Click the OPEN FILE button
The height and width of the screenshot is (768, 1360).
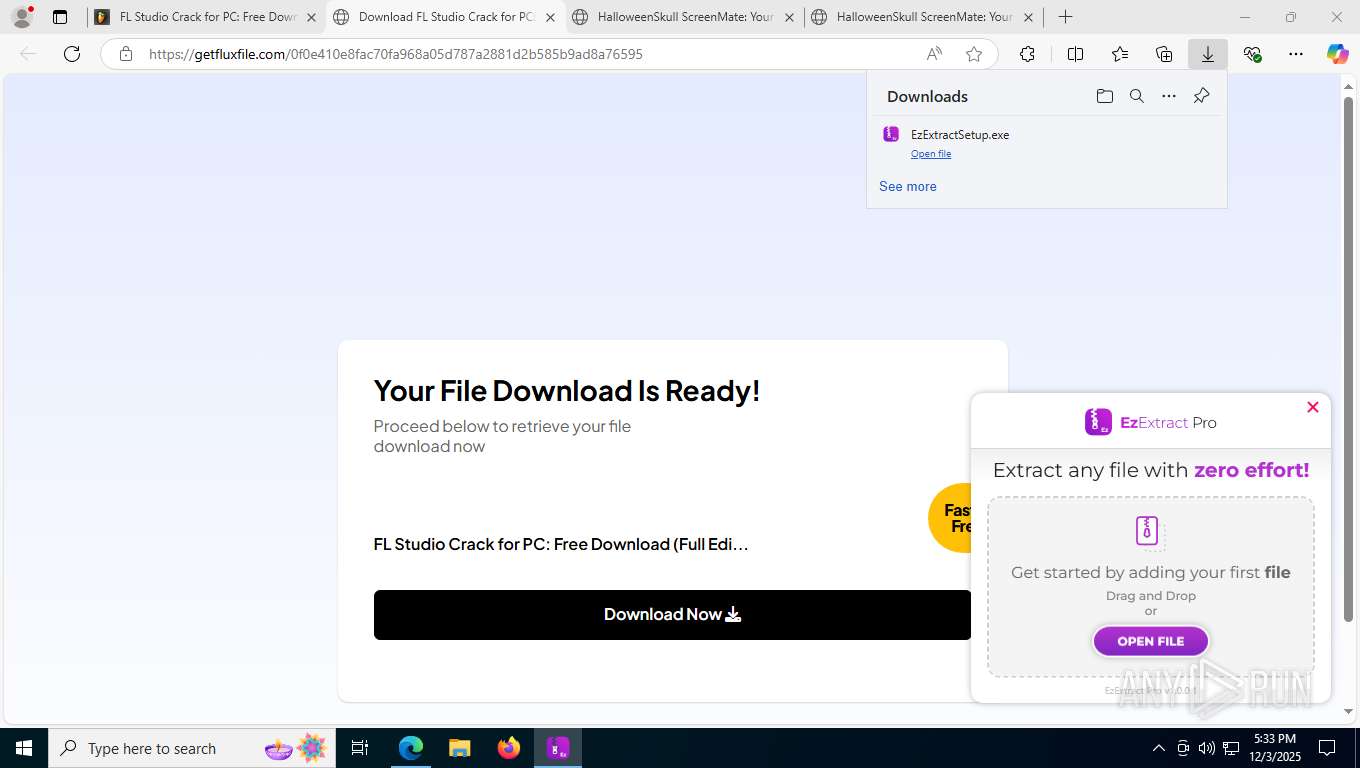[1151, 641]
